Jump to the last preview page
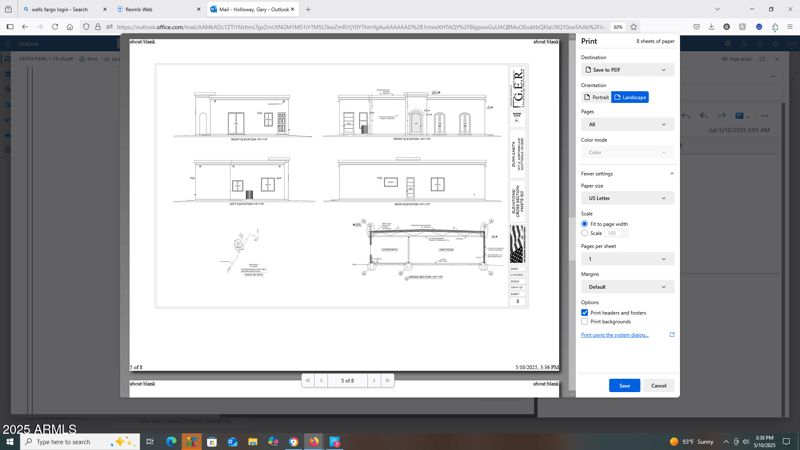Screen dimensions: 800x450 tap(387, 381)
